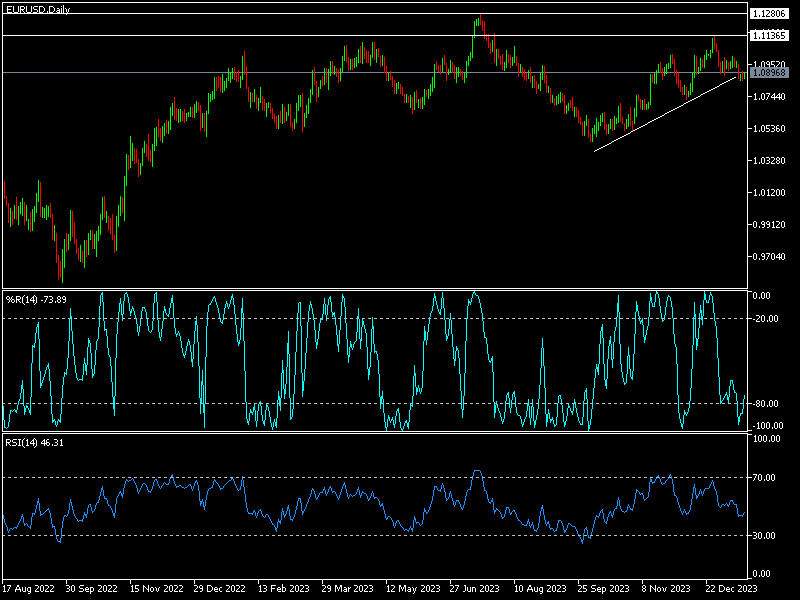Viewport: 800px width, 600px height.
Task: Click the 22 Dec 2023 date label
Action: click(x=731, y=588)
